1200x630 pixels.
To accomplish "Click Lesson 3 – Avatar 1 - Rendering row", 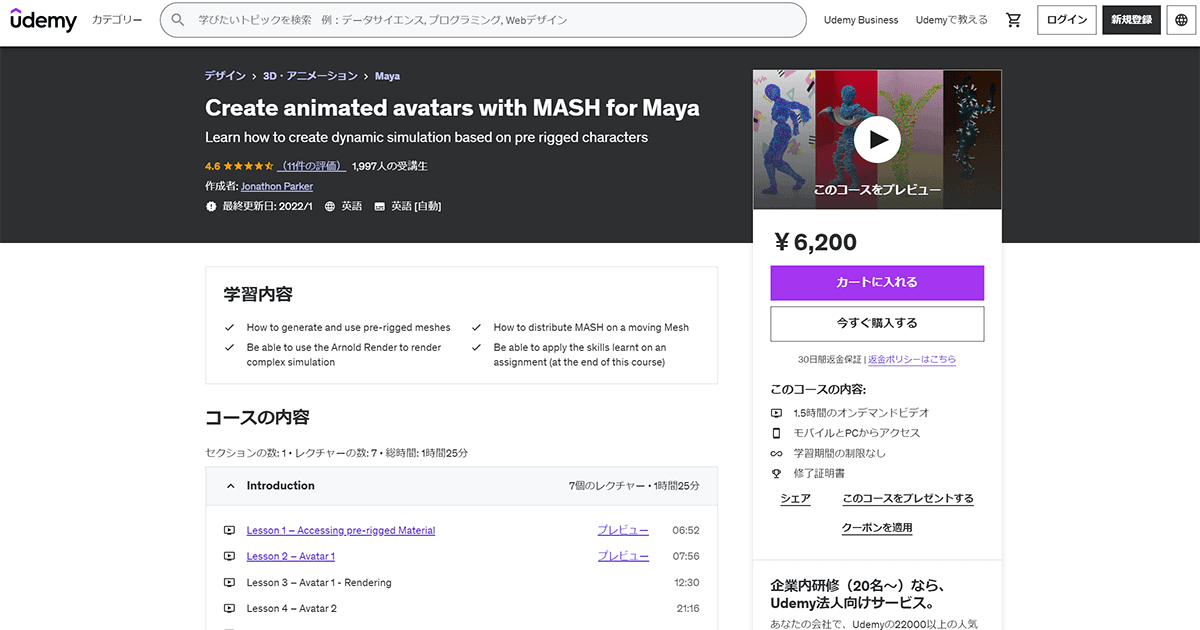I will (461, 582).
